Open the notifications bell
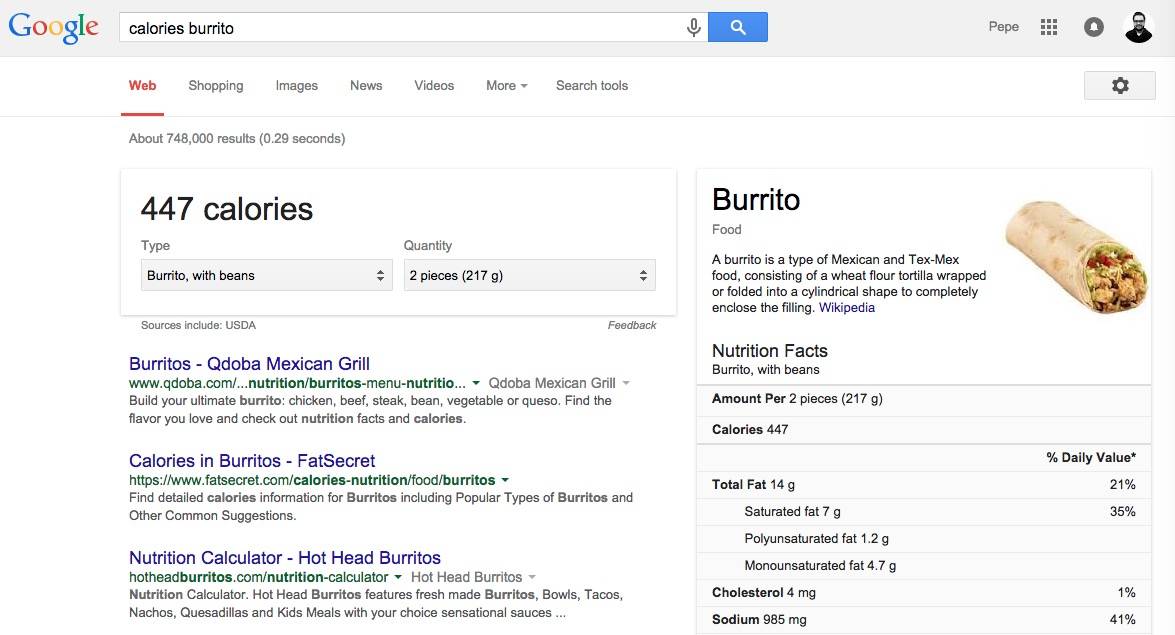Image resolution: width=1175 pixels, height=635 pixels. point(1093,27)
